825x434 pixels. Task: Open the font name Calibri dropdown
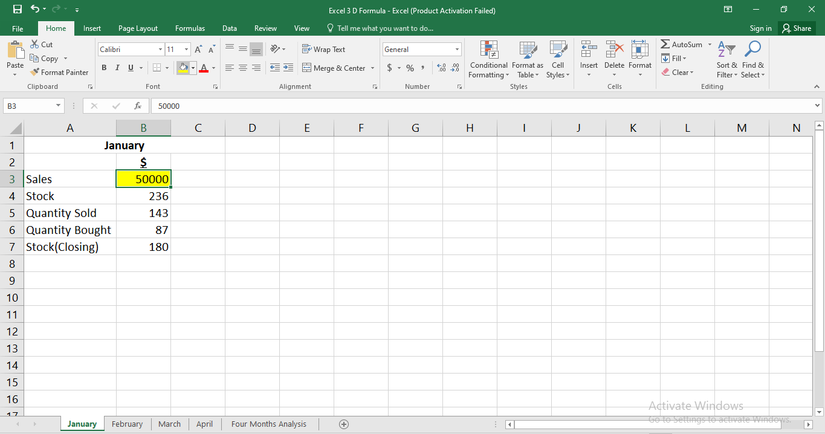click(x=160, y=49)
